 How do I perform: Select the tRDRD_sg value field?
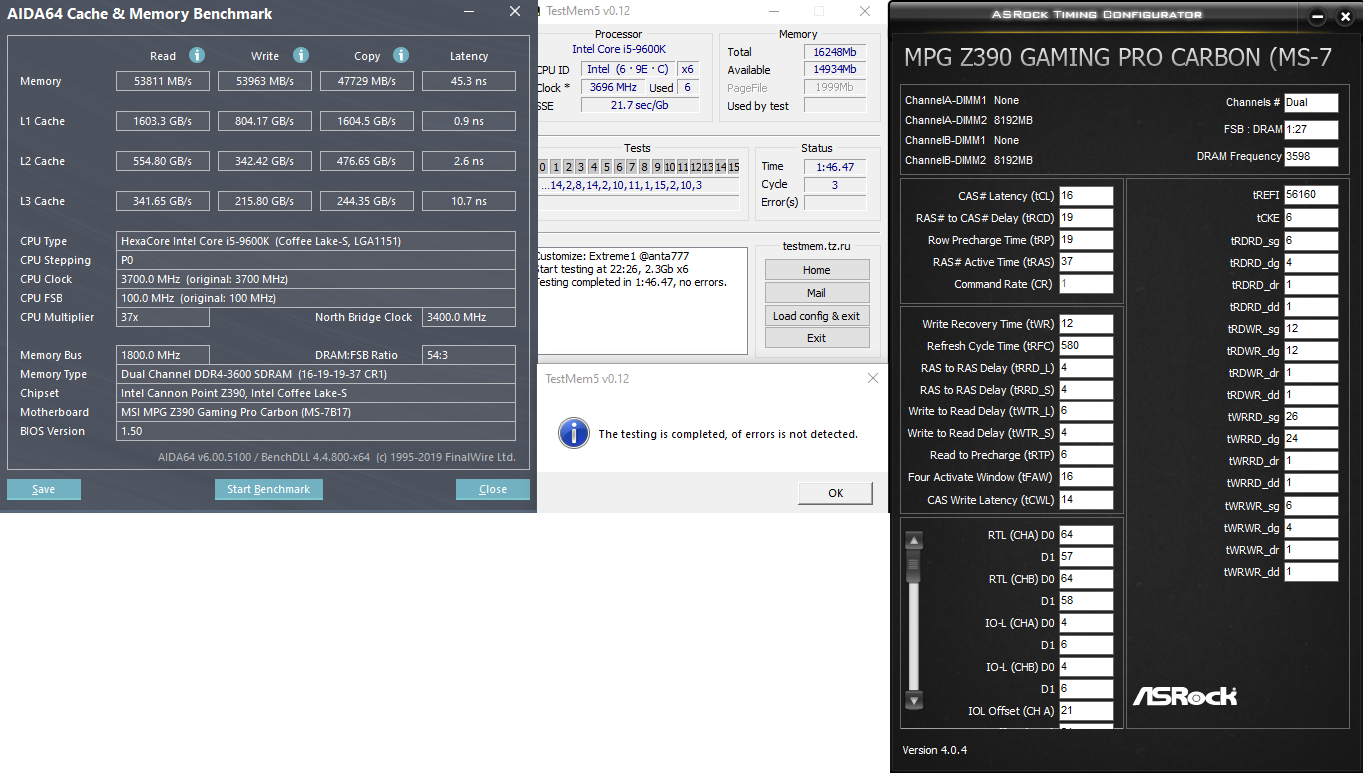point(1311,241)
